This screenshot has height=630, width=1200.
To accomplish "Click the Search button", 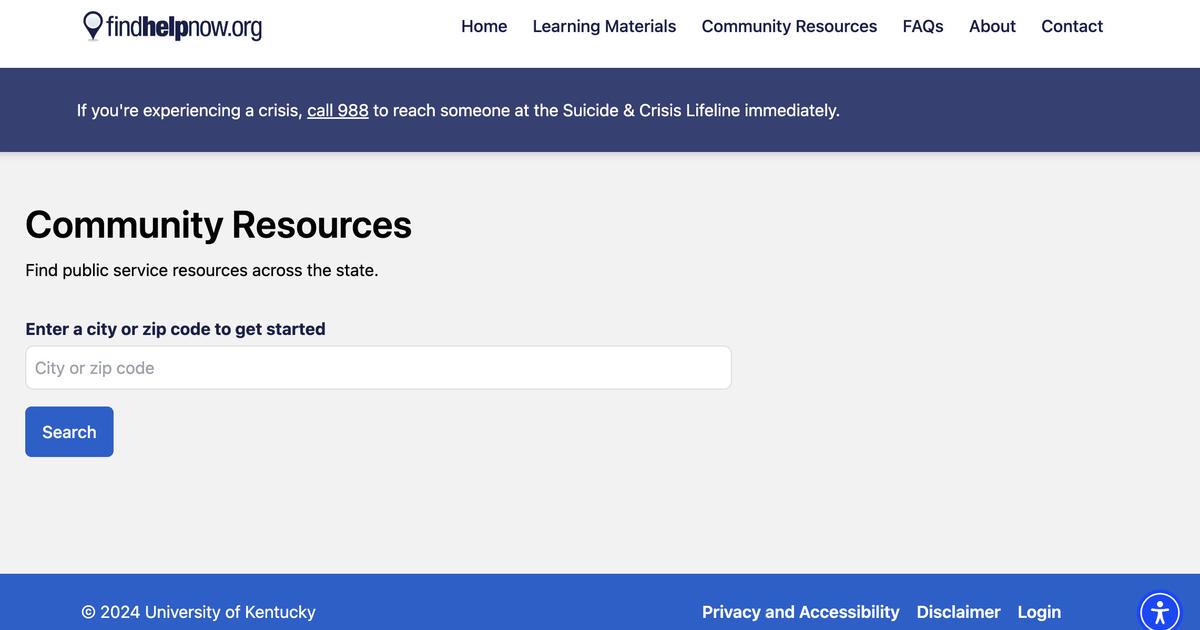I will point(69,431).
